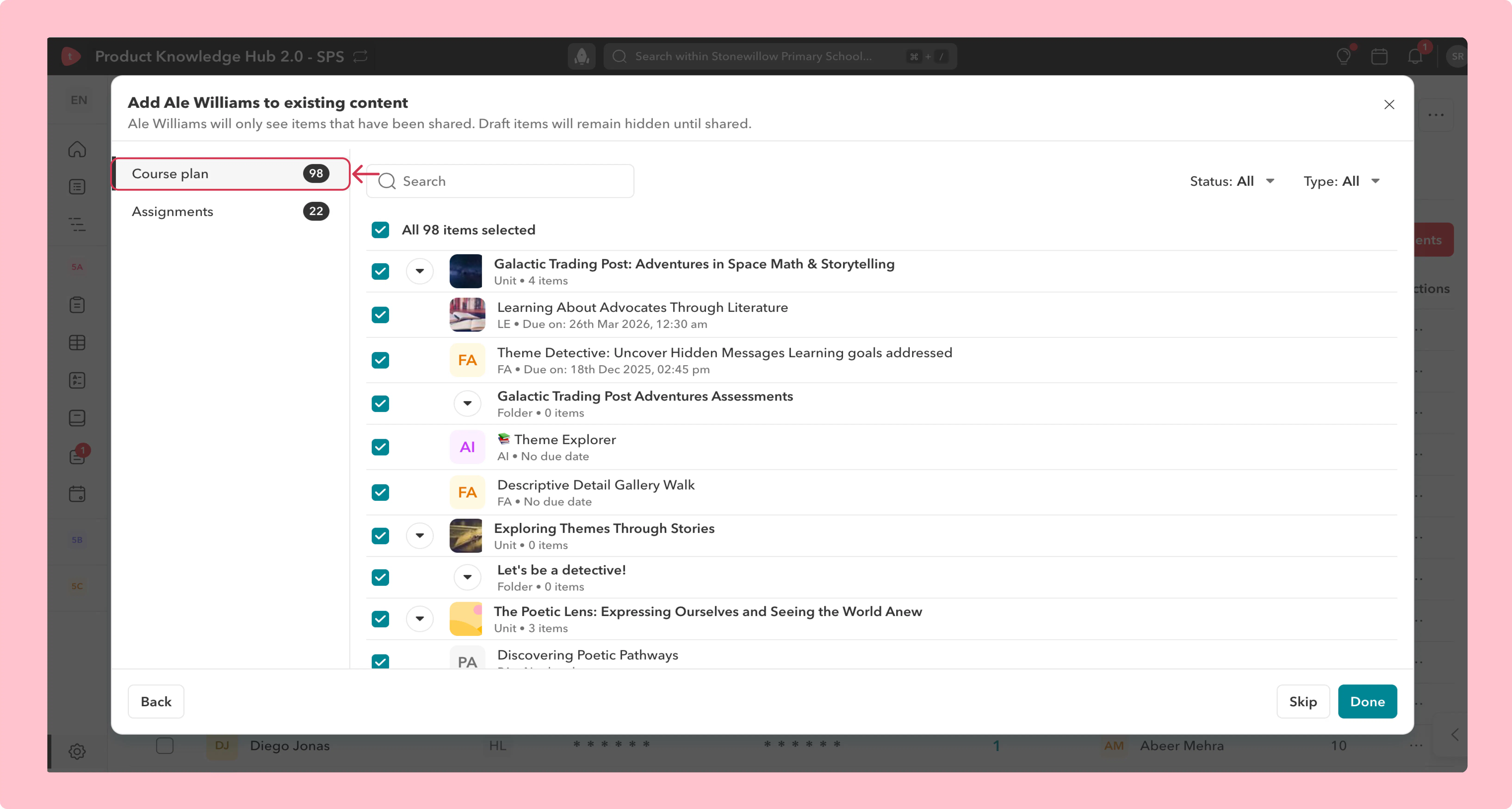
Task: Uncheck Exploring Themes Through Stories unit
Action: pos(380,535)
